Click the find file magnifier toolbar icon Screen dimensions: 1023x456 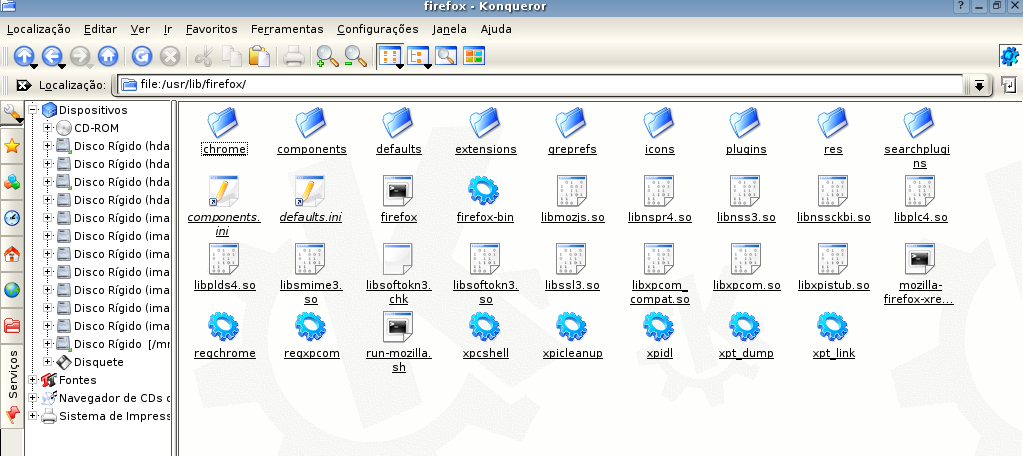point(446,56)
